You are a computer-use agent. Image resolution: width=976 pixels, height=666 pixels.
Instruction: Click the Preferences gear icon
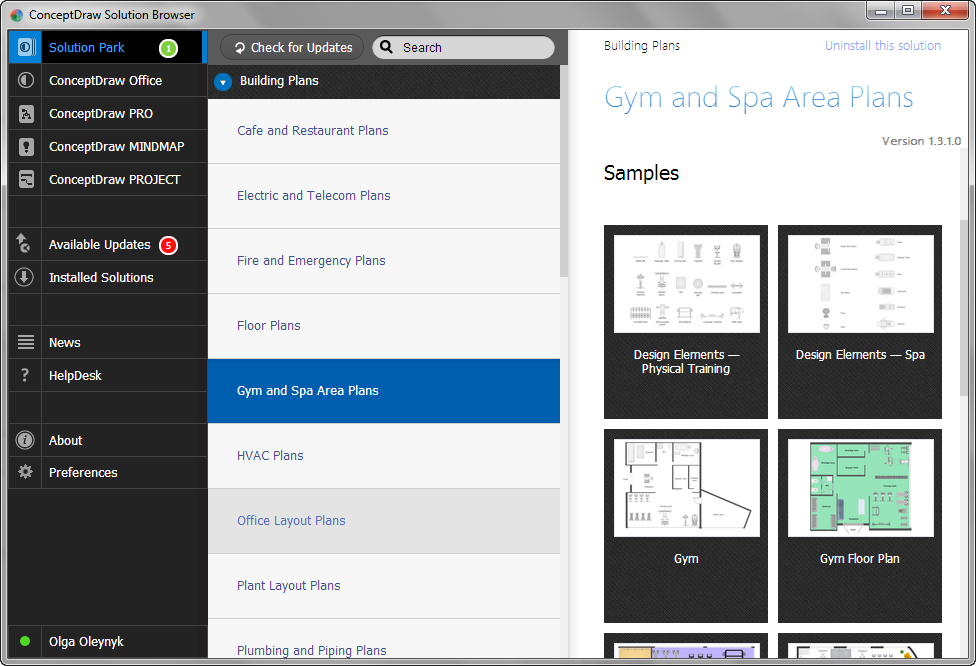pyautogui.click(x=25, y=472)
